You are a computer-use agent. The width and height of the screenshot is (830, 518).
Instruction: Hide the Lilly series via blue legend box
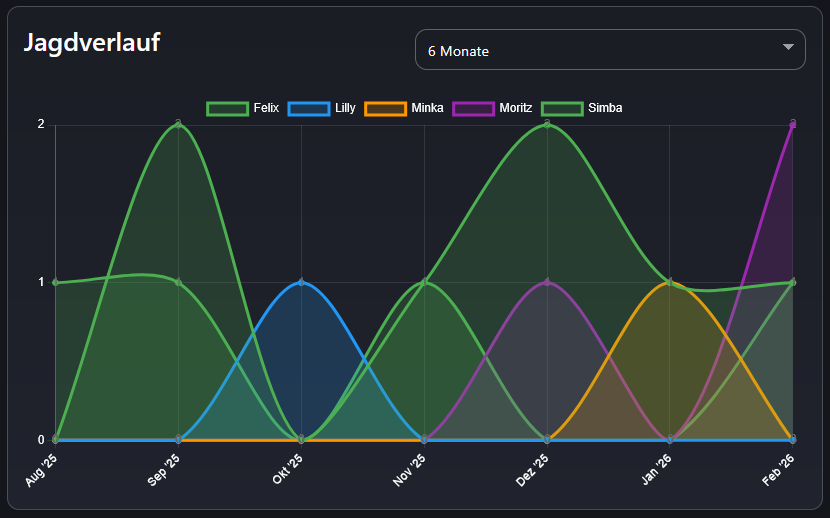(x=308, y=108)
